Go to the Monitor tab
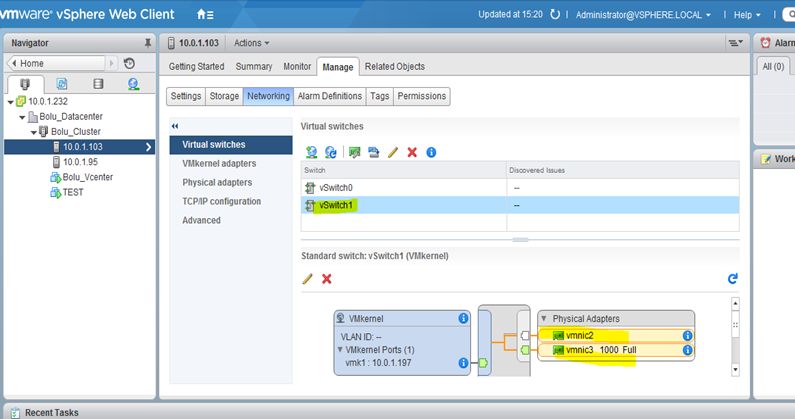Viewport: 795px width, 419px height. click(297, 66)
